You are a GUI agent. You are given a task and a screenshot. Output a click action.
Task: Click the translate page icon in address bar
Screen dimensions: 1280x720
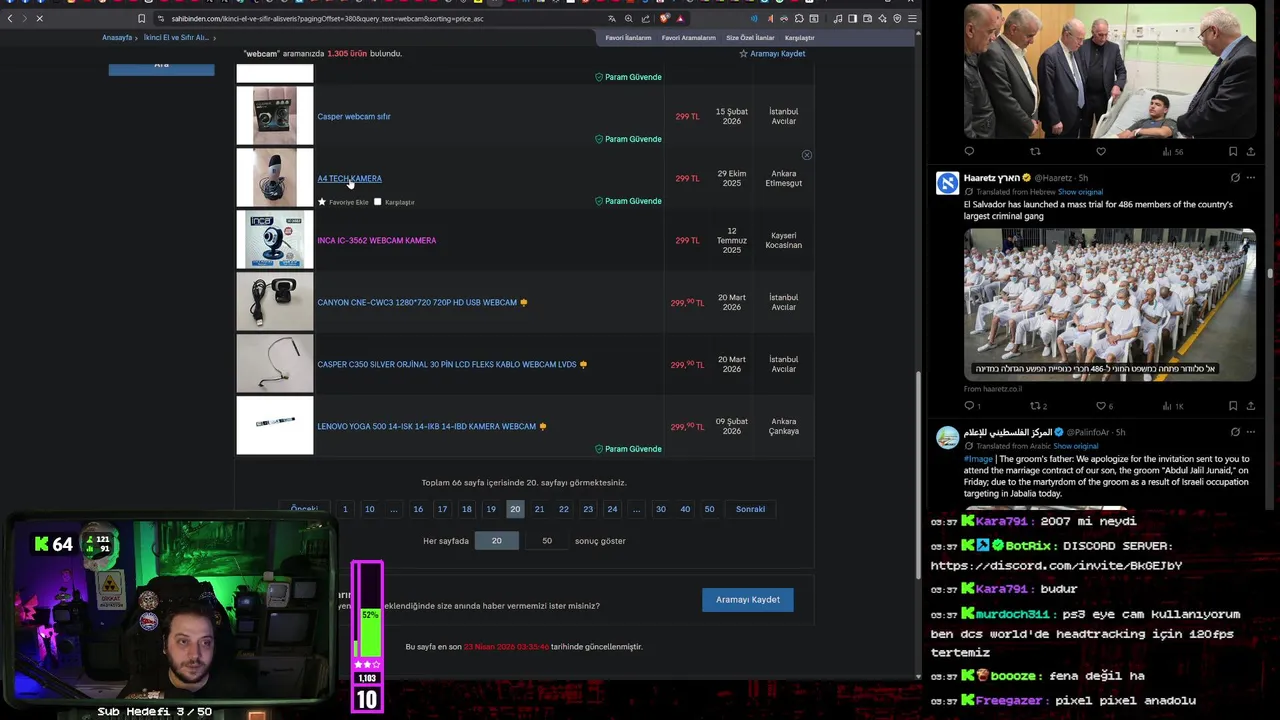click(612, 18)
